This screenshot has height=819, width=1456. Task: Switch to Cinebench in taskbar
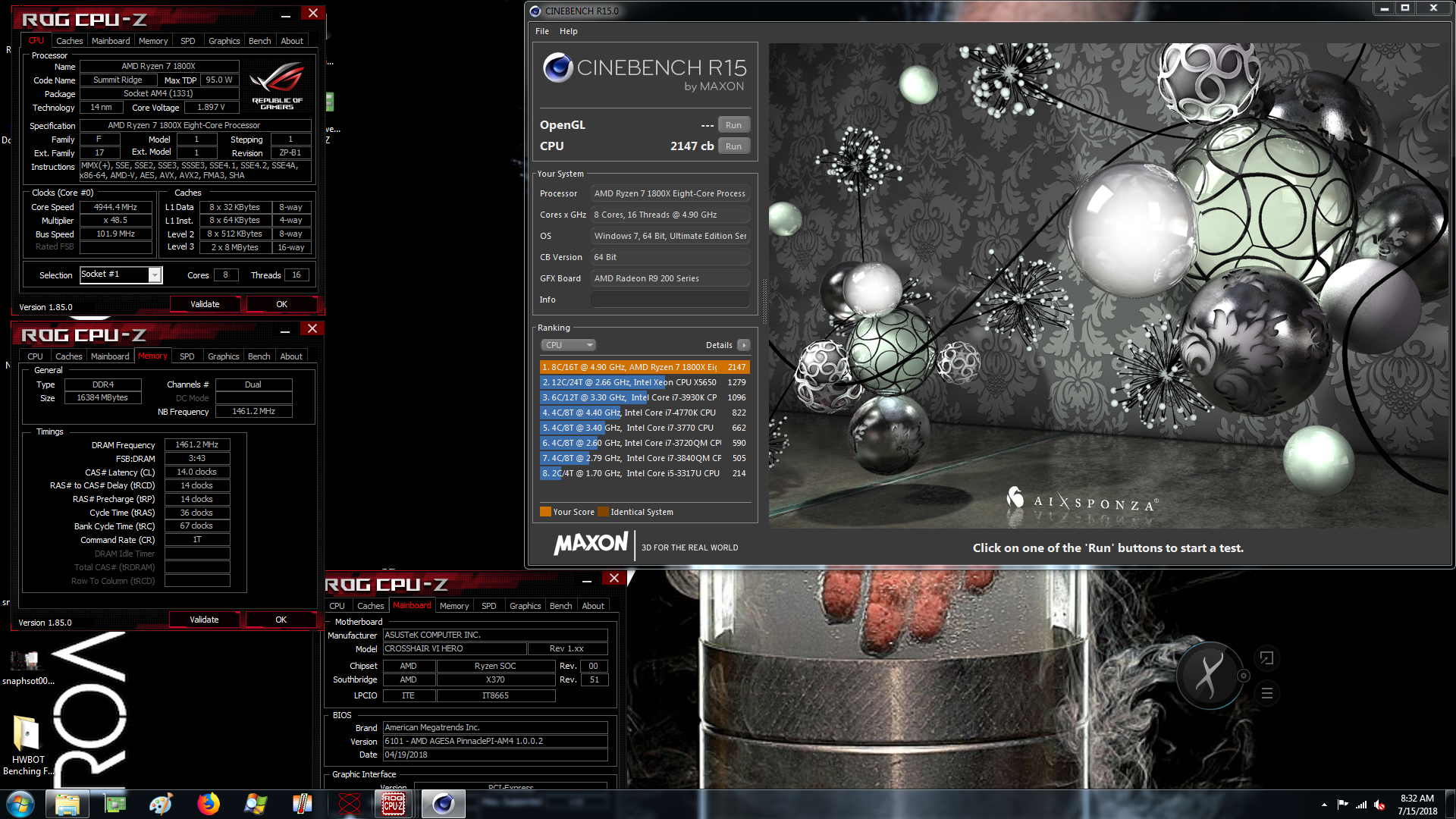click(443, 804)
